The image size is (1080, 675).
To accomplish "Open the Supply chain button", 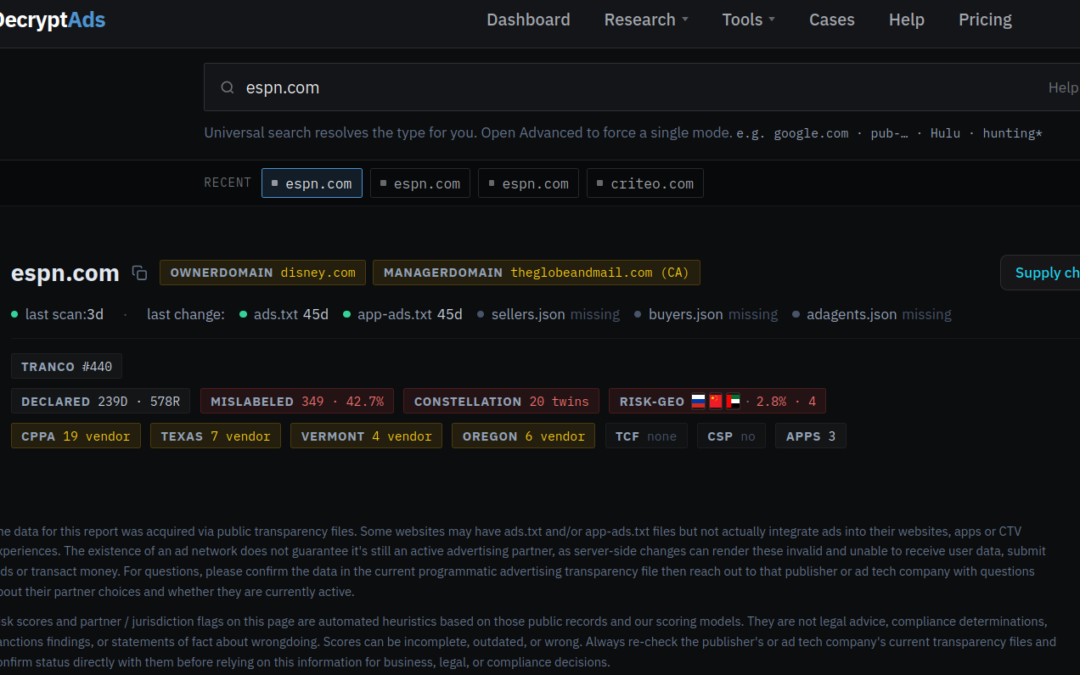I will [x=1040, y=273].
